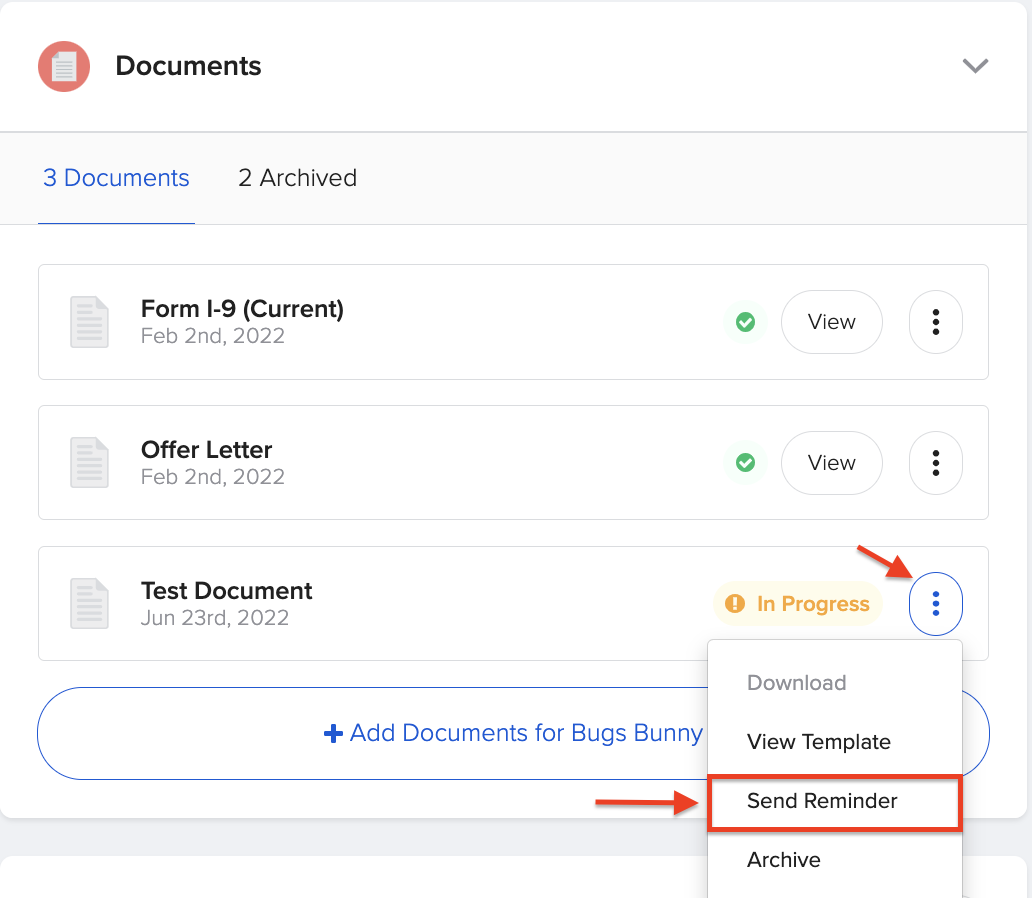Collapse the Documents section with the chevron
Image resolution: width=1032 pixels, height=898 pixels.
(975, 66)
